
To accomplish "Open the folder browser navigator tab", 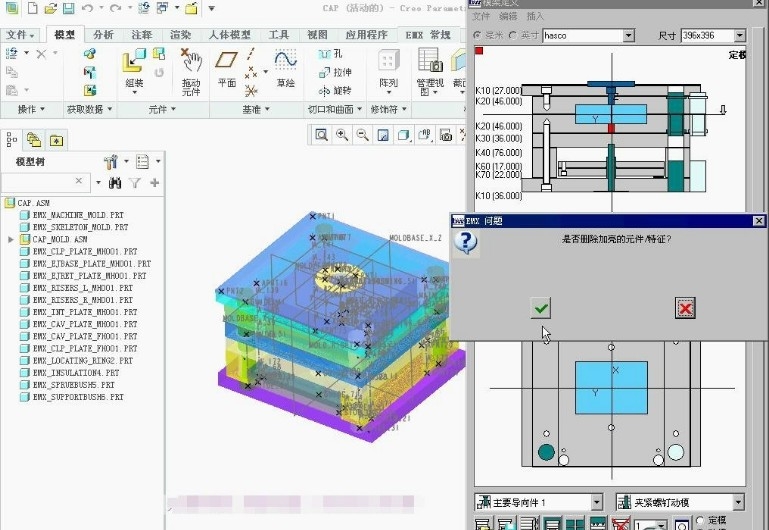I will [x=34, y=140].
